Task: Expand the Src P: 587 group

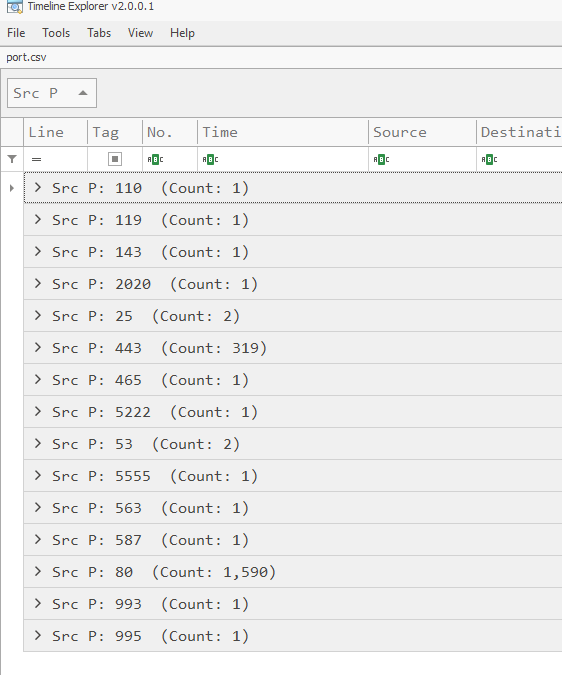Action: 38,539
